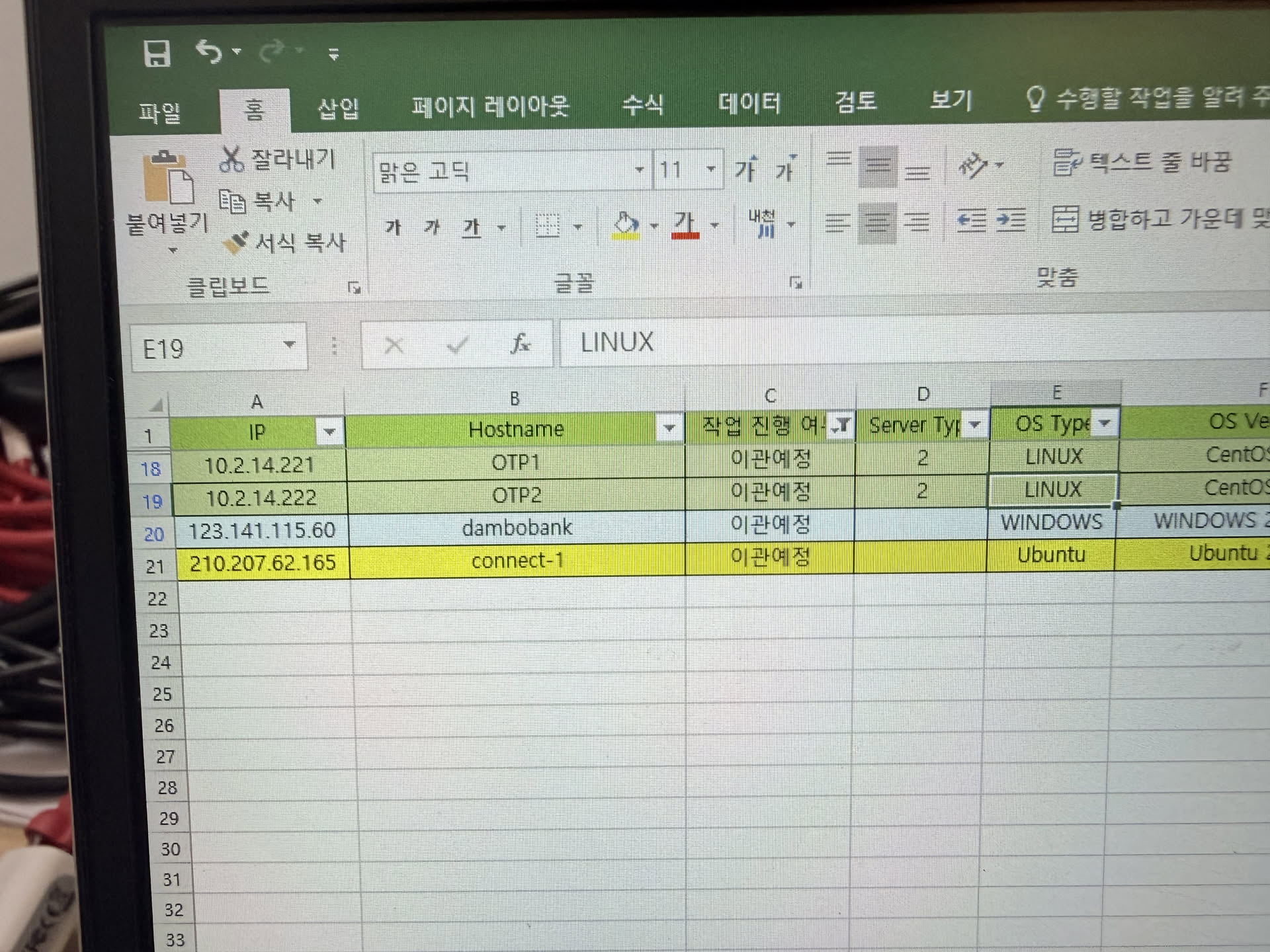The height and width of the screenshot is (952, 1270).
Task: Select the cell containing dambobank
Action: (517, 528)
